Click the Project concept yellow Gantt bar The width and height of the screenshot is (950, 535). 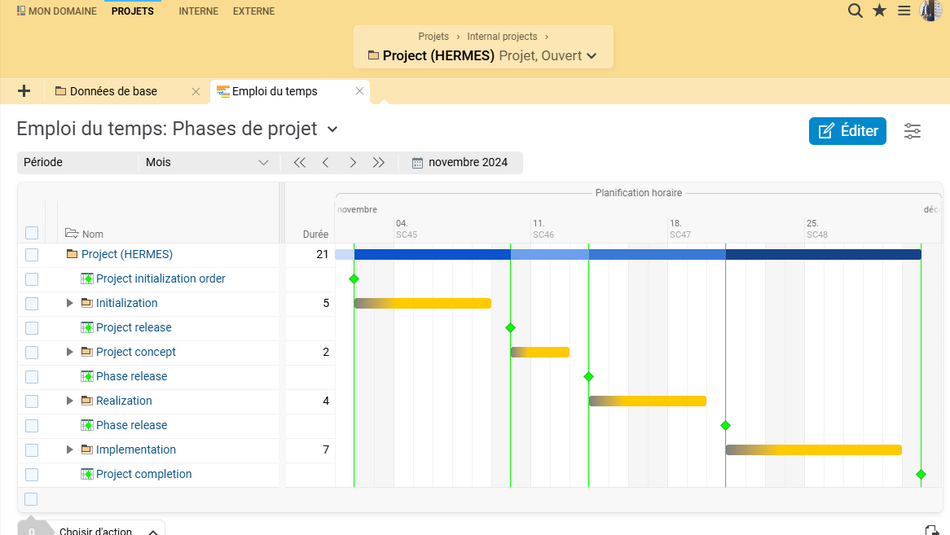(x=540, y=352)
